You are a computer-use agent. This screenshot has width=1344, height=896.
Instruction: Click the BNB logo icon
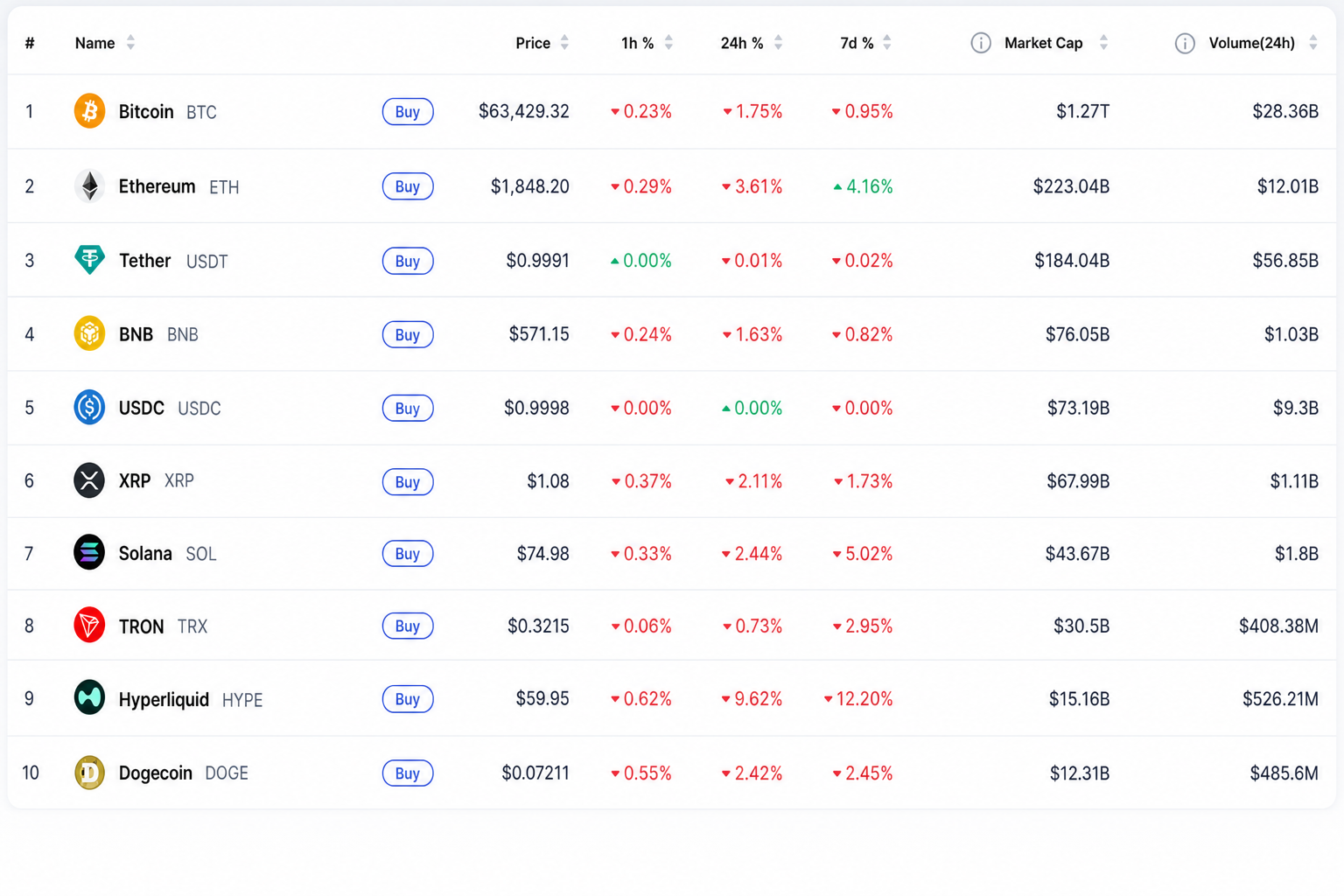(89, 333)
